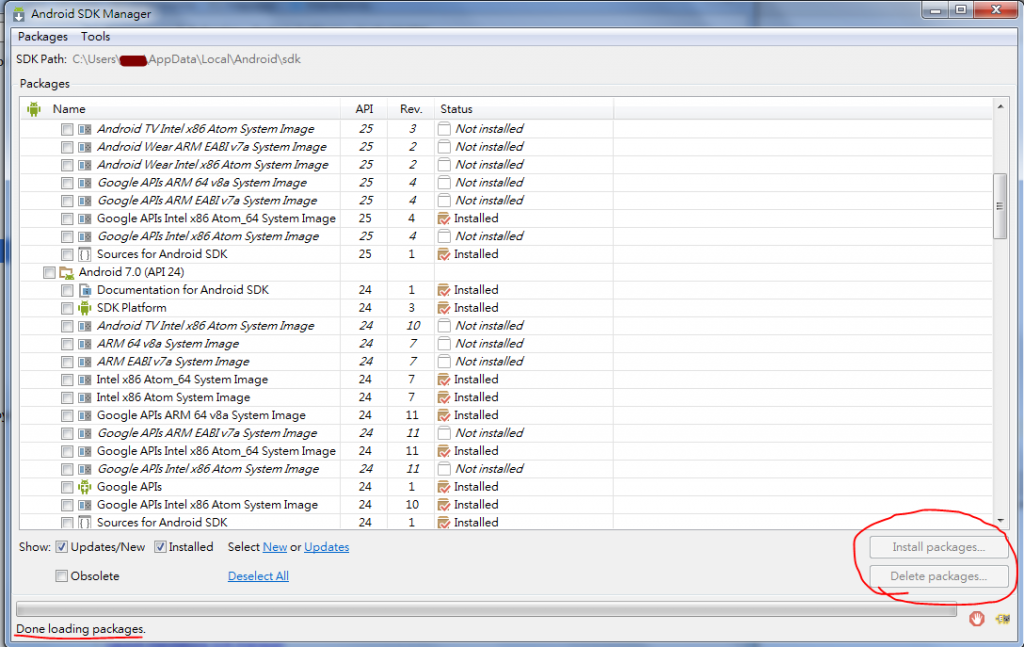Toggle the Updates/New show checkbox
Image resolution: width=1024 pixels, height=647 pixels.
[61, 546]
